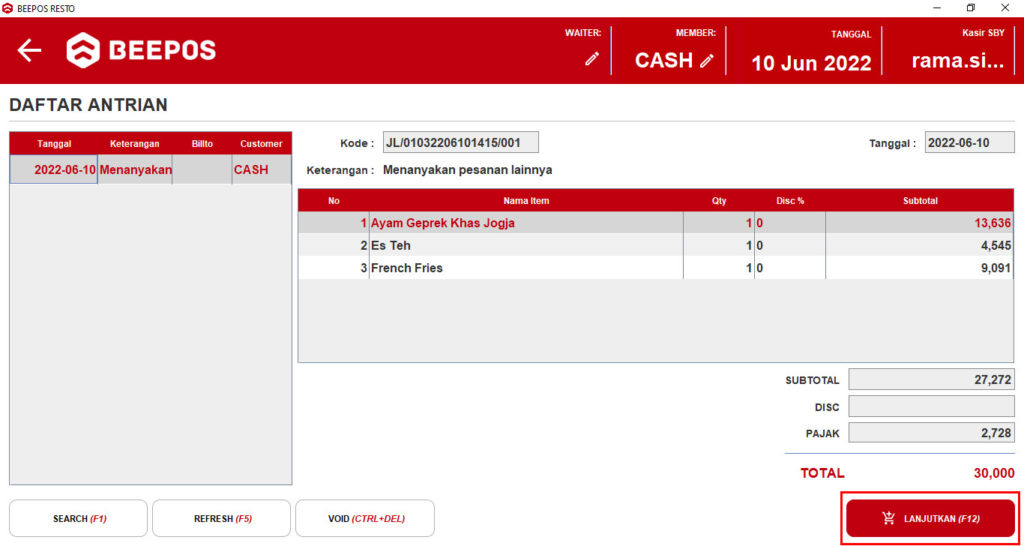This screenshot has height=546, width=1024.
Task: Click the BEEPOS logo icon
Action: point(83,50)
